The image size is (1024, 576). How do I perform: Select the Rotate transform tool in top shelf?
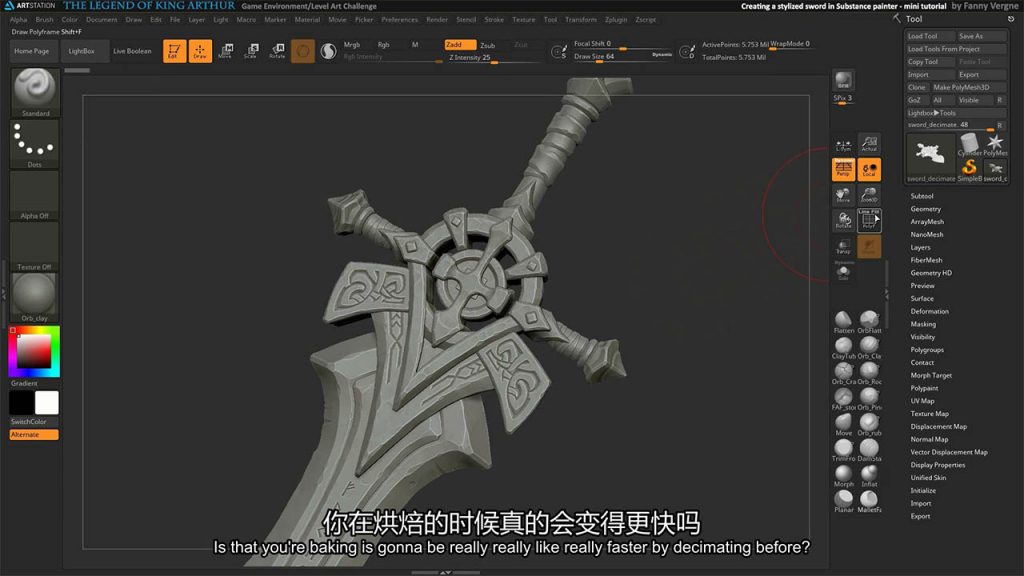(277, 51)
